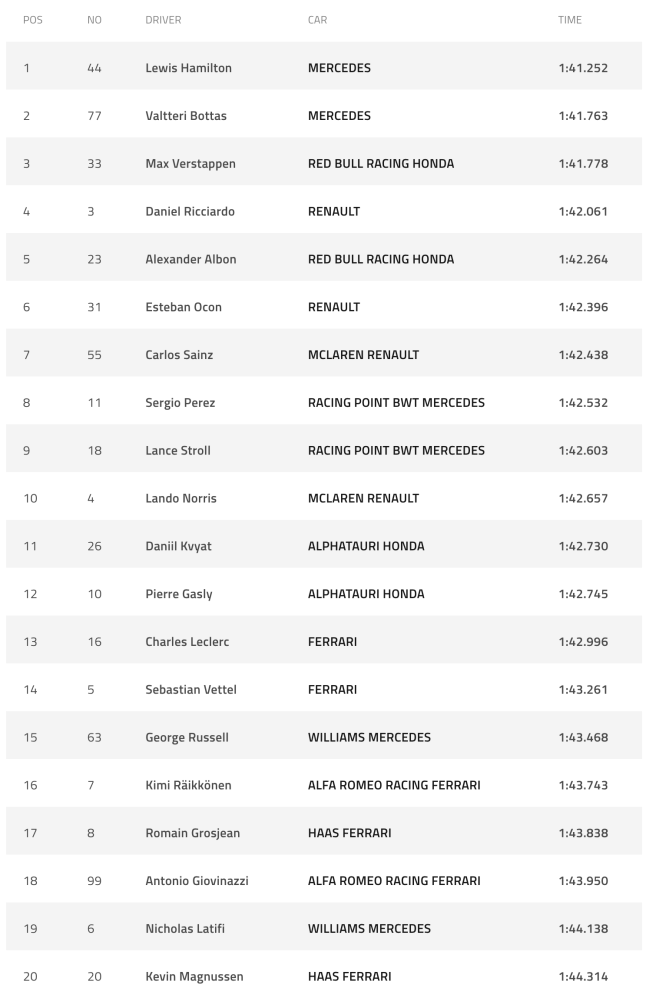Select Lance Stroll's name
The height and width of the screenshot is (1005, 649).
tap(178, 450)
